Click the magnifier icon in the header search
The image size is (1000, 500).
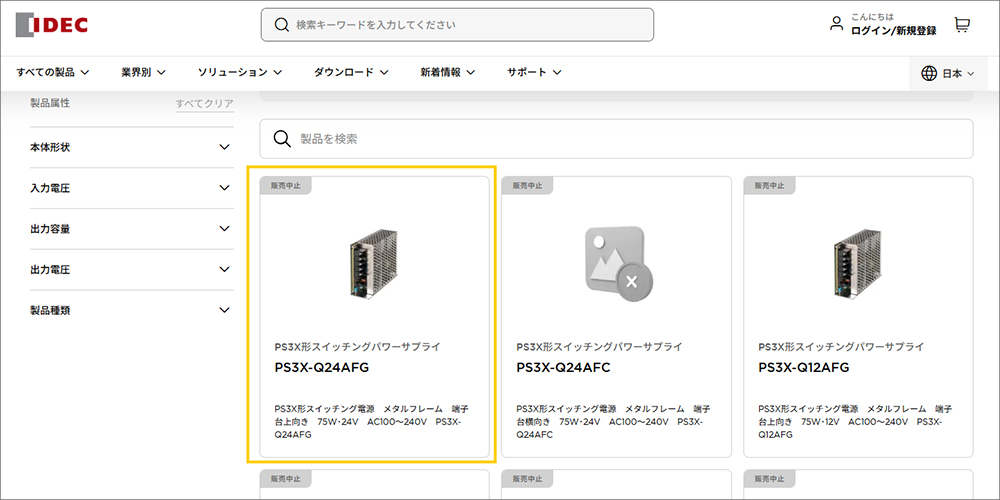pos(282,25)
